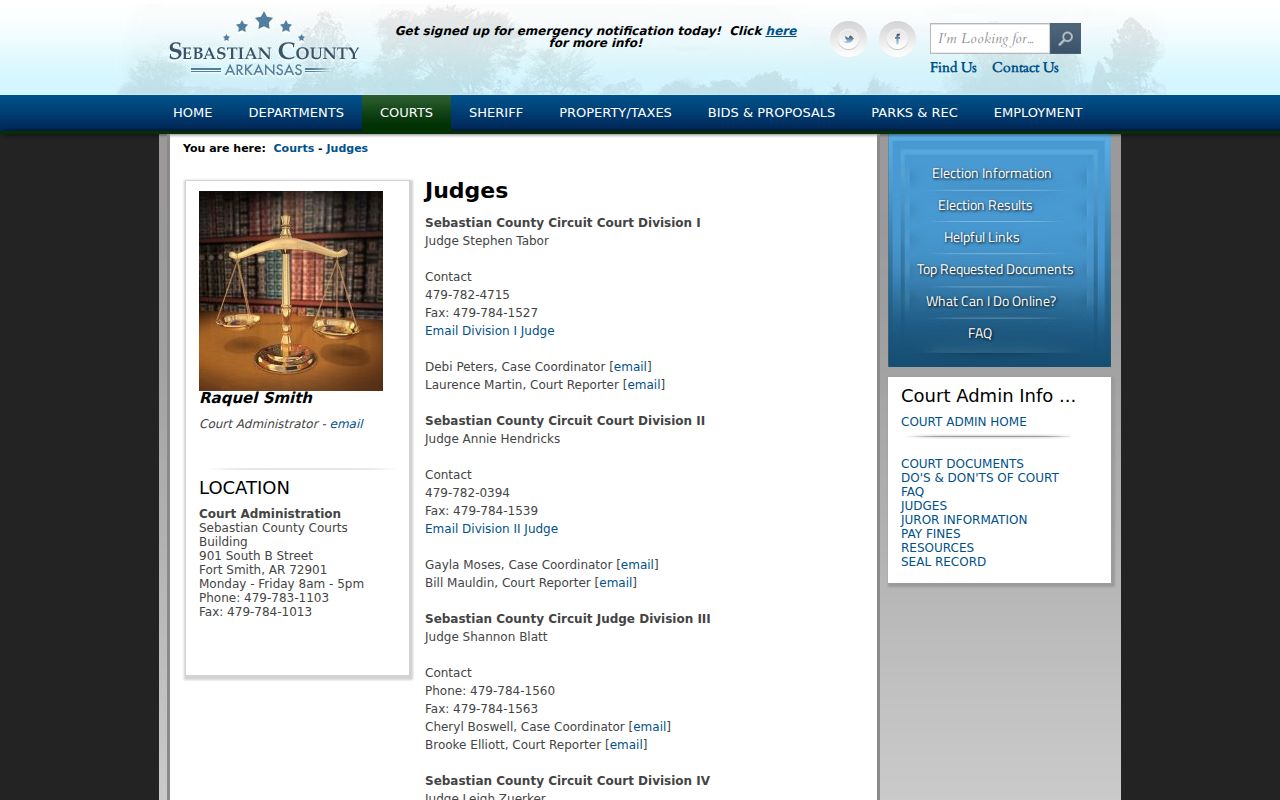Go to COURT ADMIN HOME
Viewport: 1280px width, 800px height.
964,422
